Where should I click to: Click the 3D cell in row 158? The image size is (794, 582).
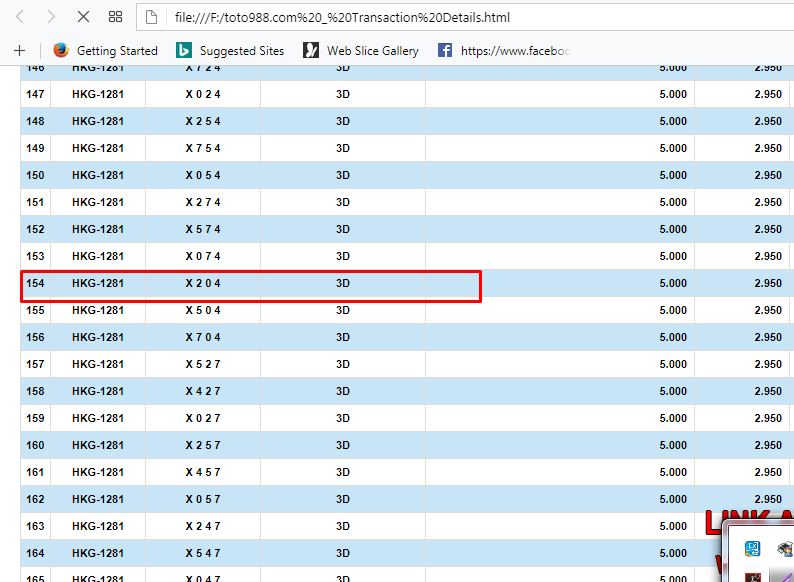tap(343, 392)
